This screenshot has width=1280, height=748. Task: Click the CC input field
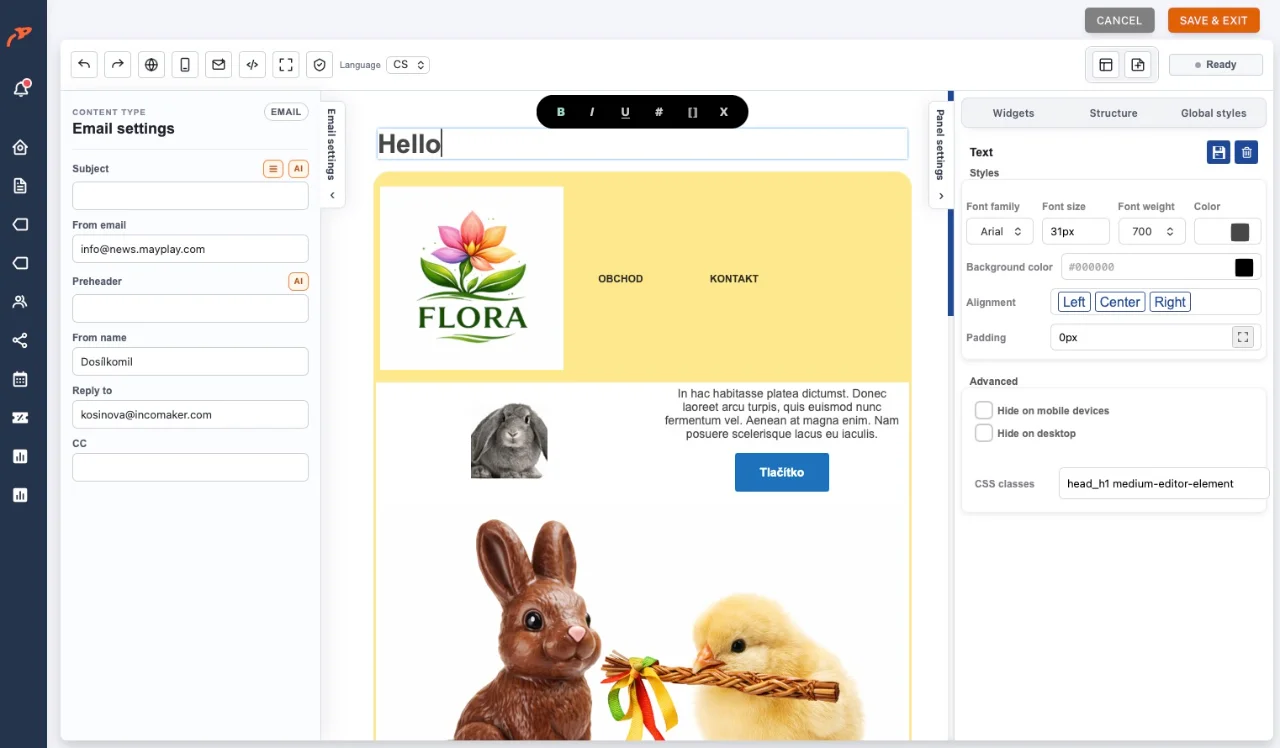(x=190, y=467)
